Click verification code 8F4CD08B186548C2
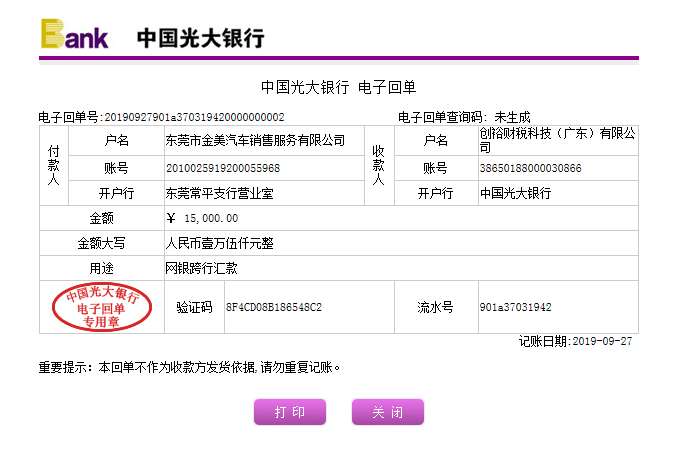Screen dimensions: 694x462 [274, 307]
